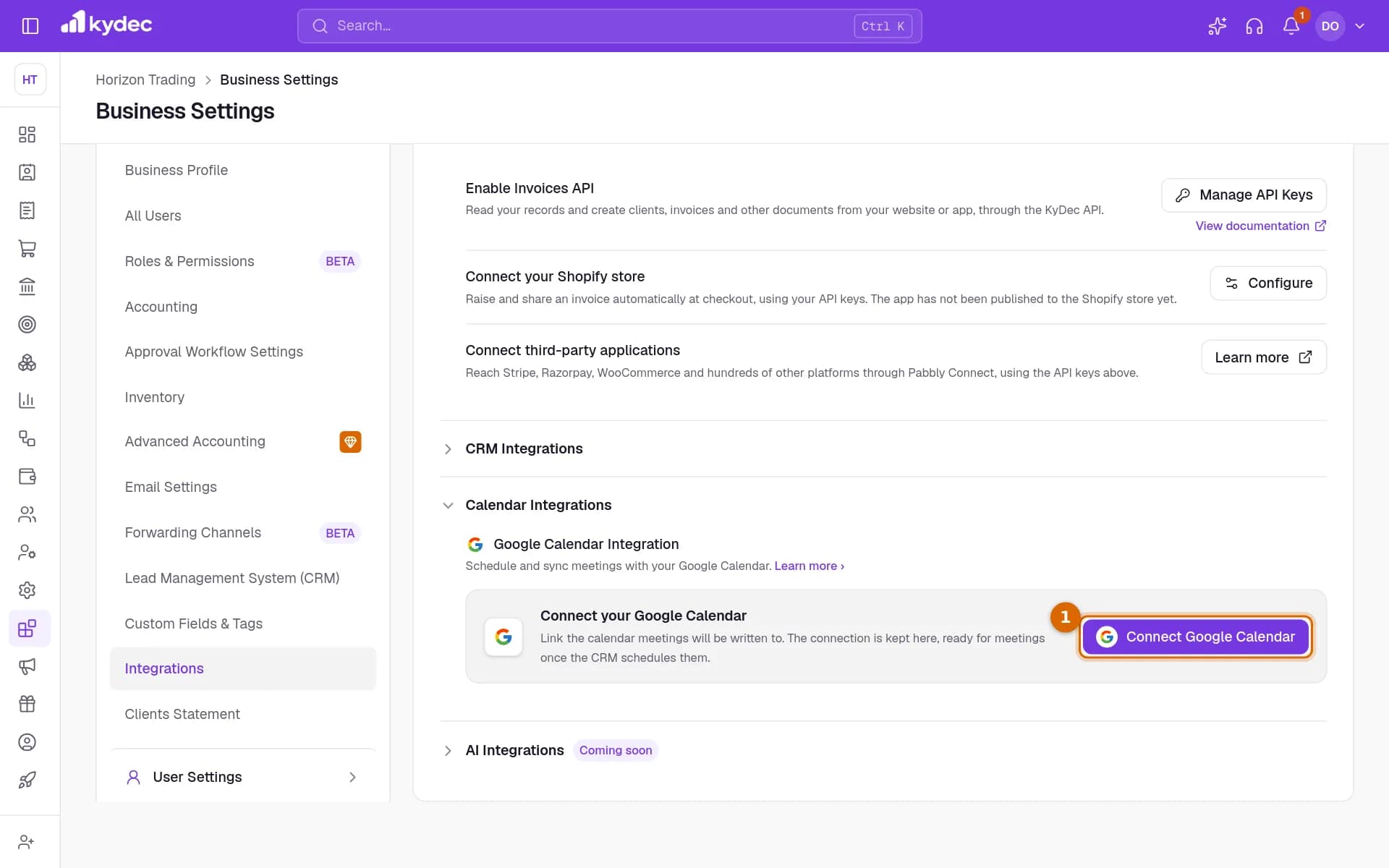Select Business Profile in settings menu
The width and height of the screenshot is (1389, 868).
243,170
